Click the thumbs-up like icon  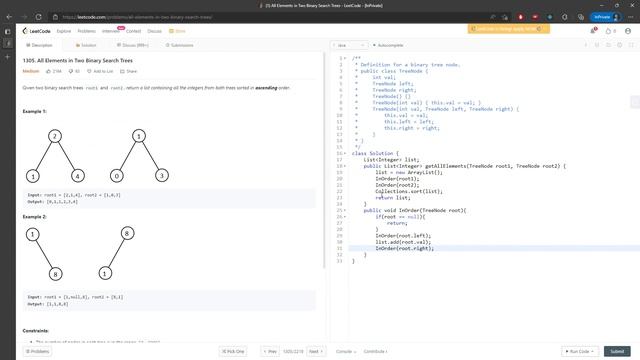49,71
